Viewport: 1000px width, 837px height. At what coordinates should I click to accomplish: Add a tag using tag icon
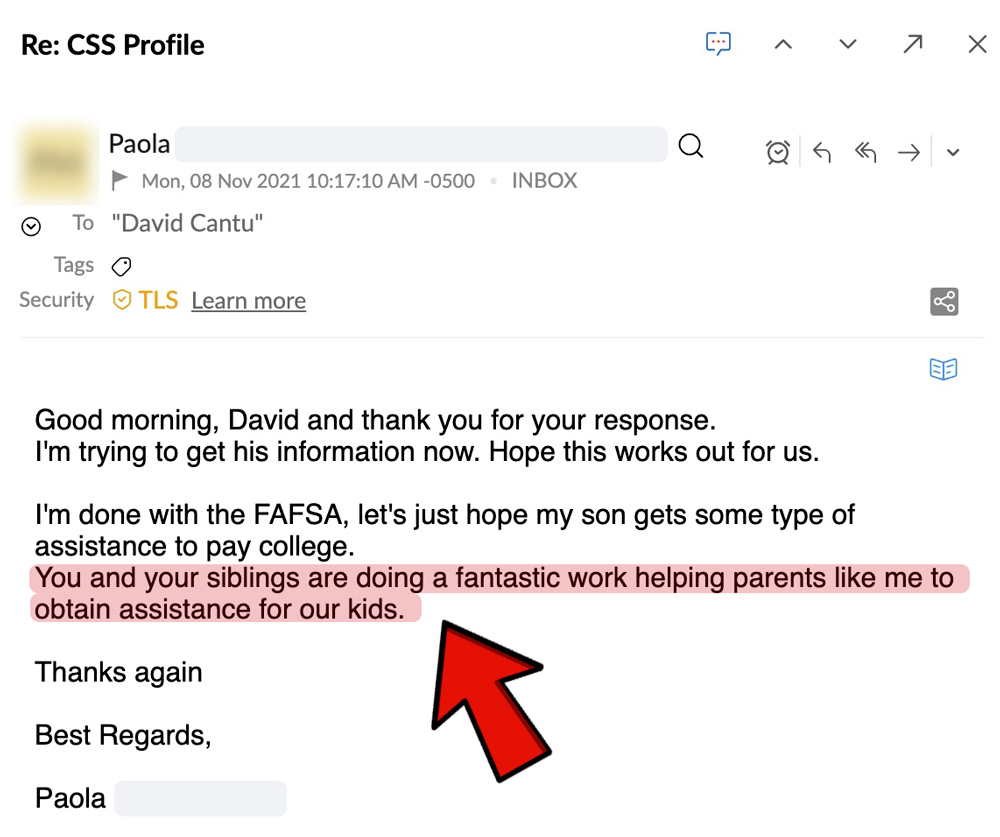[121, 266]
